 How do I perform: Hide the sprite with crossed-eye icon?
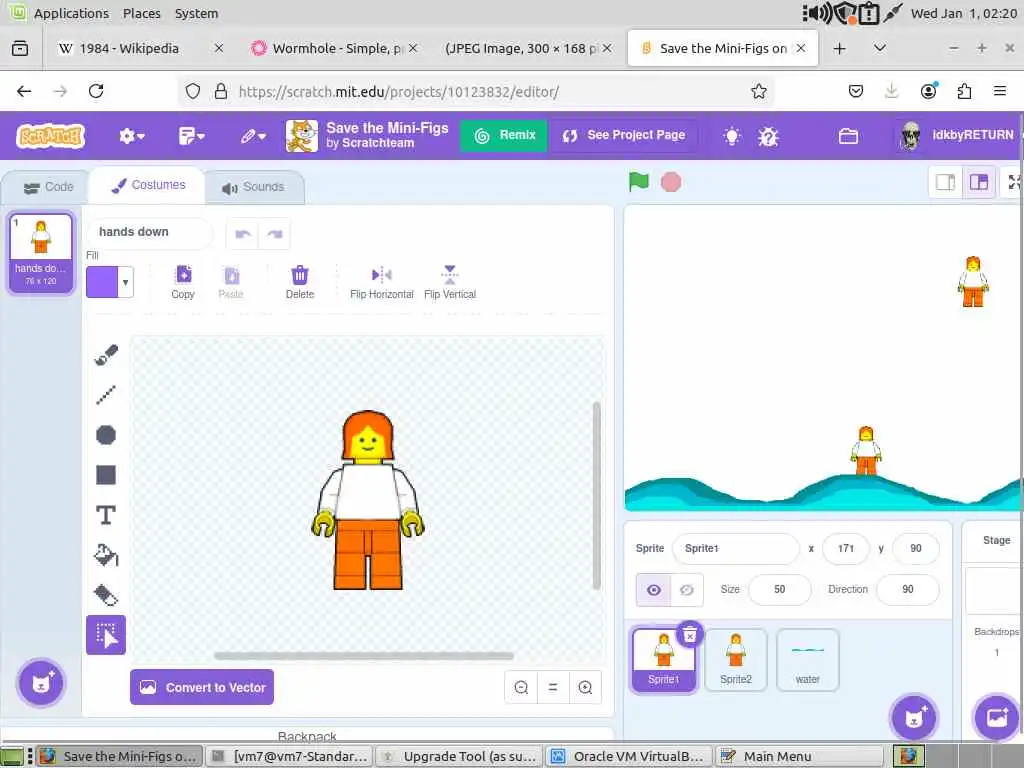pyautogui.click(x=686, y=590)
